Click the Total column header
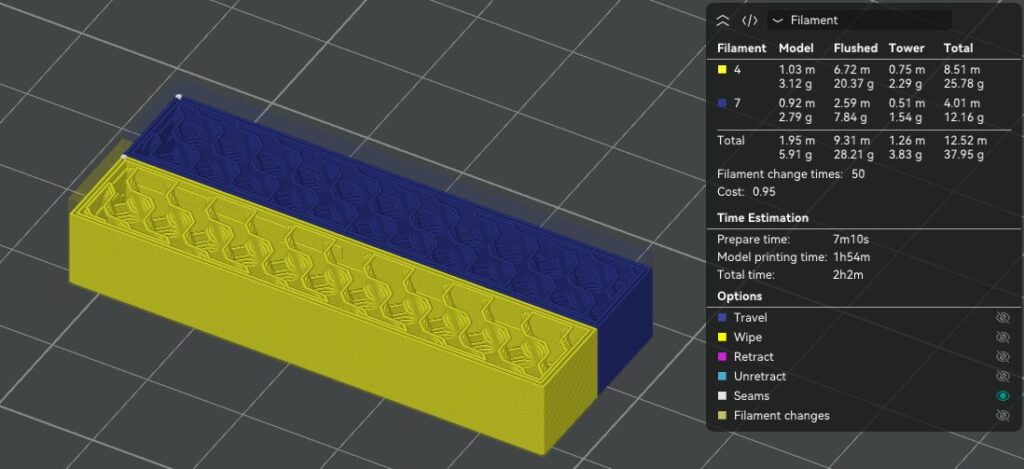This screenshot has height=469, width=1024. pyautogui.click(x=958, y=48)
